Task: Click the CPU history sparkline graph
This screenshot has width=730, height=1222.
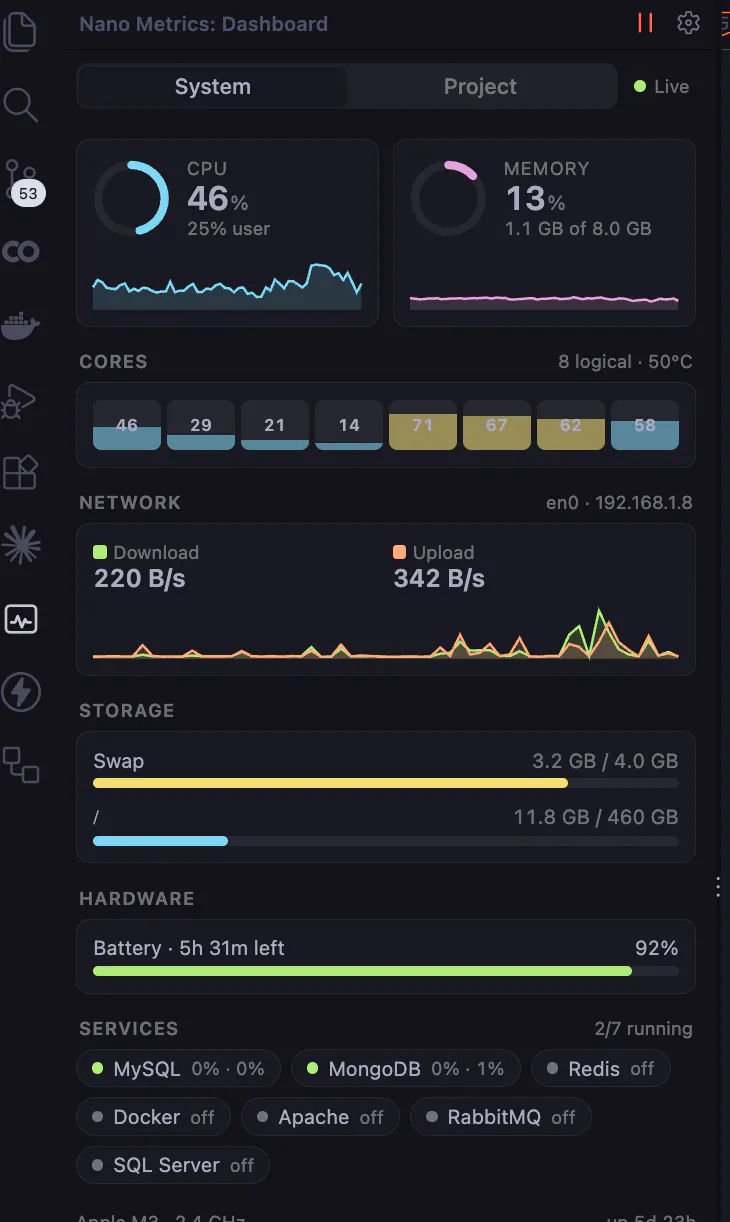Action: coord(227,286)
